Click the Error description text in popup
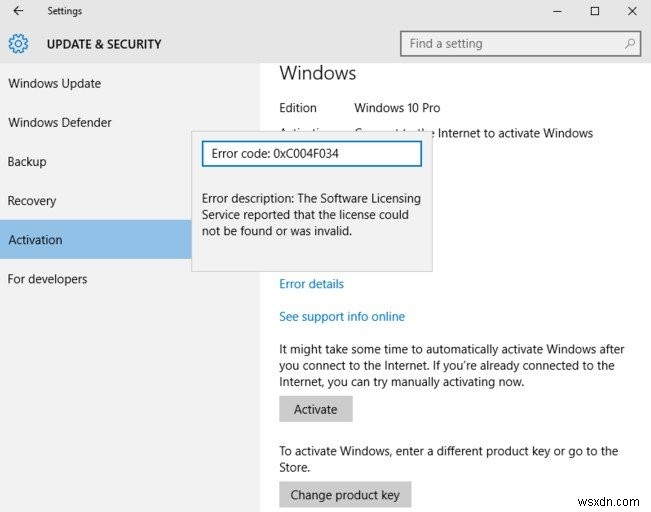This screenshot has width=651, height=512. click(311, 215)
